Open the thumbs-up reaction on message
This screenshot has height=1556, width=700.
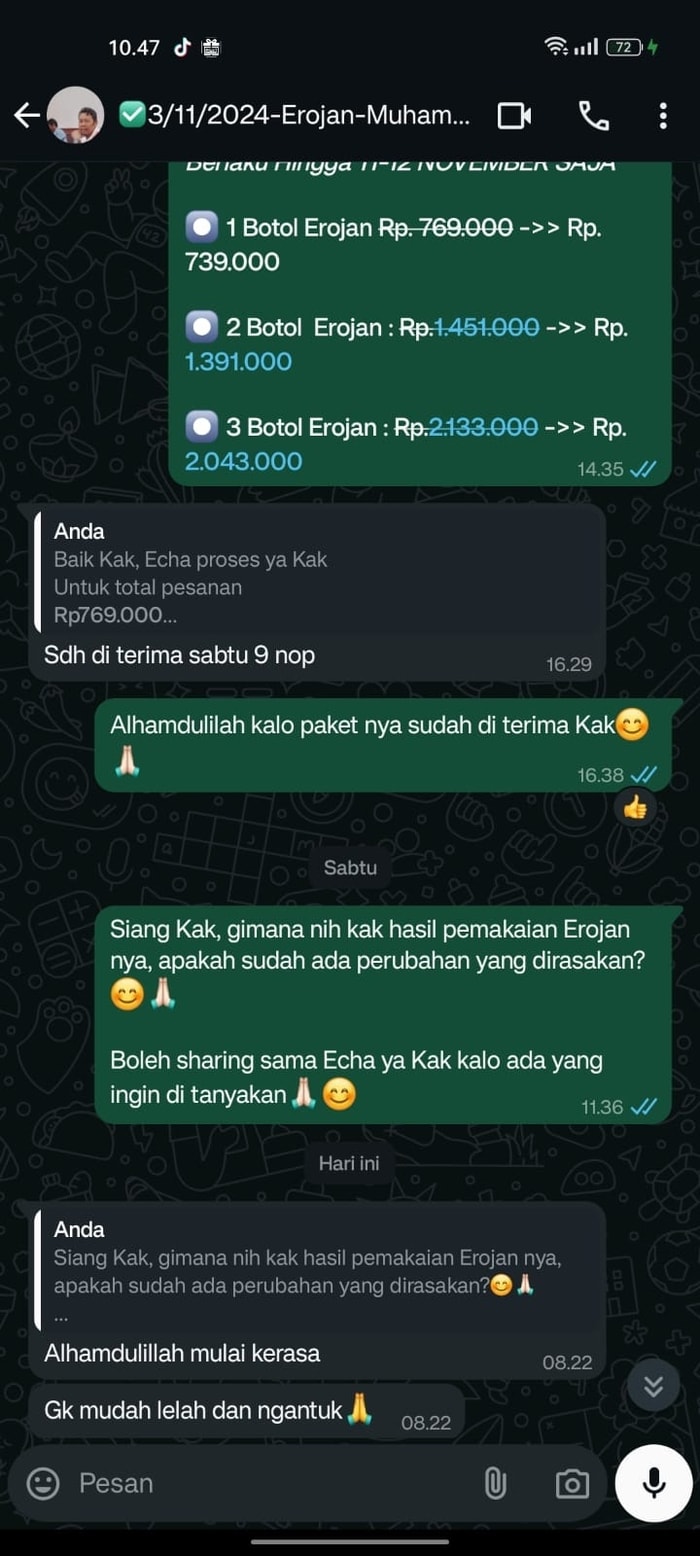[x=635, y=807]
